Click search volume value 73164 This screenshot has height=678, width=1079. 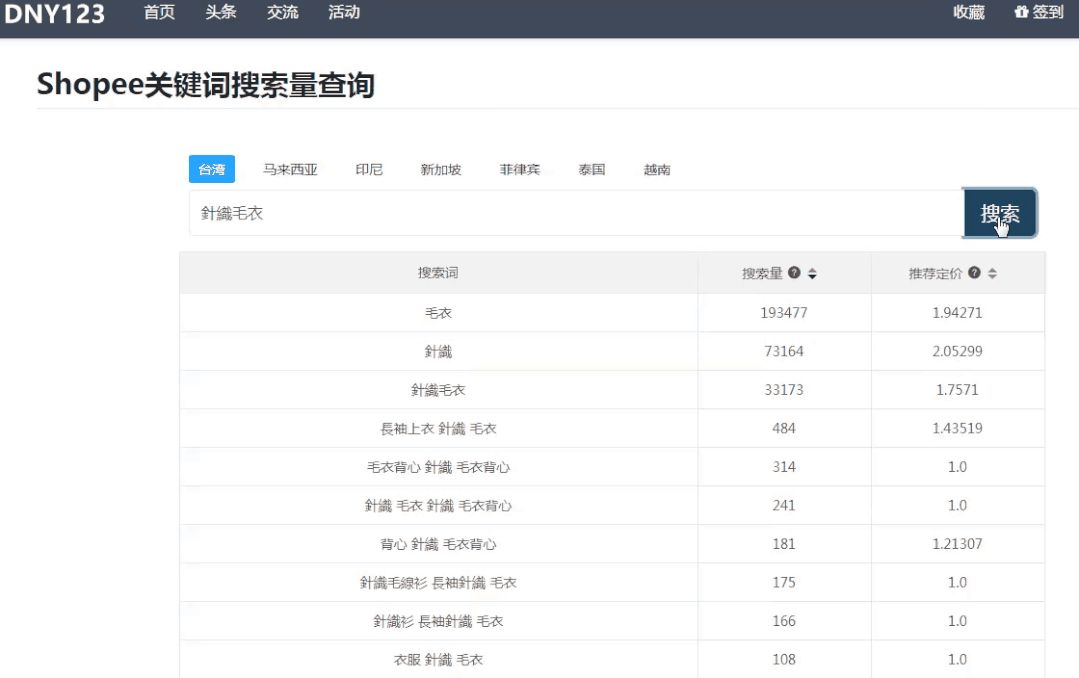pyautogui.click(x=784, y=351)
